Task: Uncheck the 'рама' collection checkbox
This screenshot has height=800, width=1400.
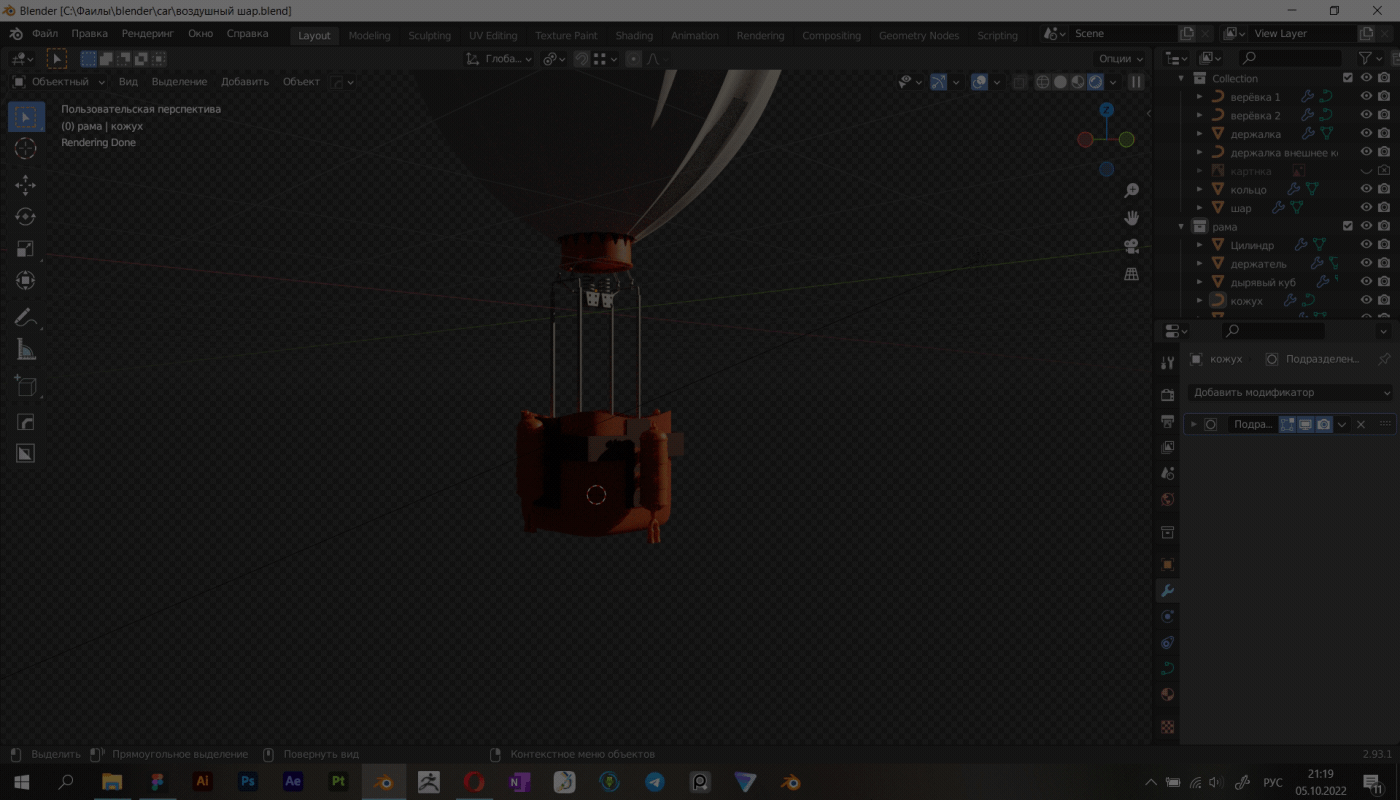Action: pos(1347,226)
